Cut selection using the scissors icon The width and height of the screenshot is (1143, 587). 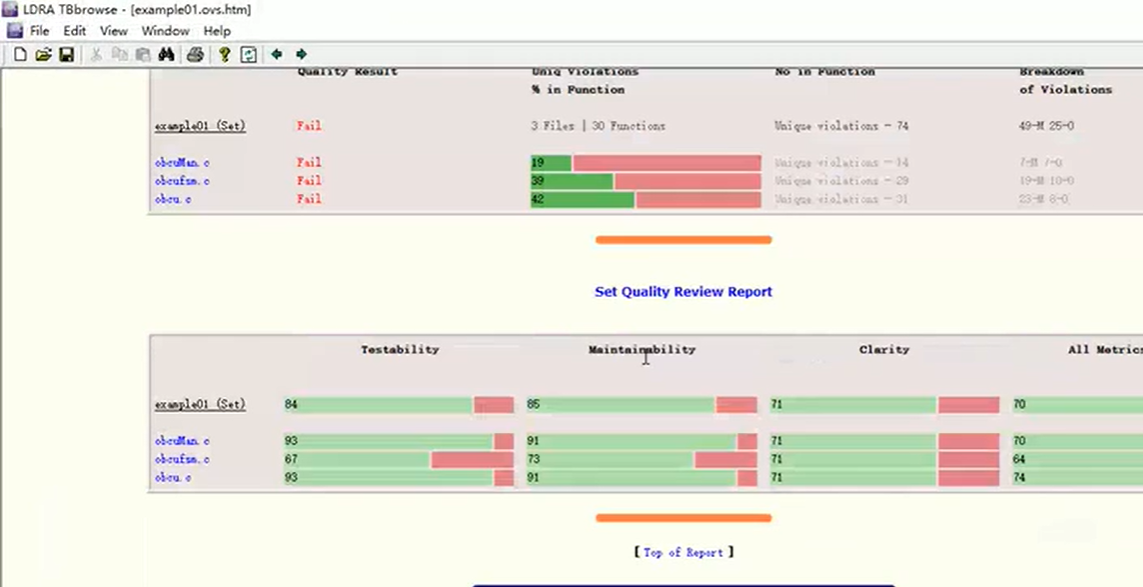[x=95, y=55]
